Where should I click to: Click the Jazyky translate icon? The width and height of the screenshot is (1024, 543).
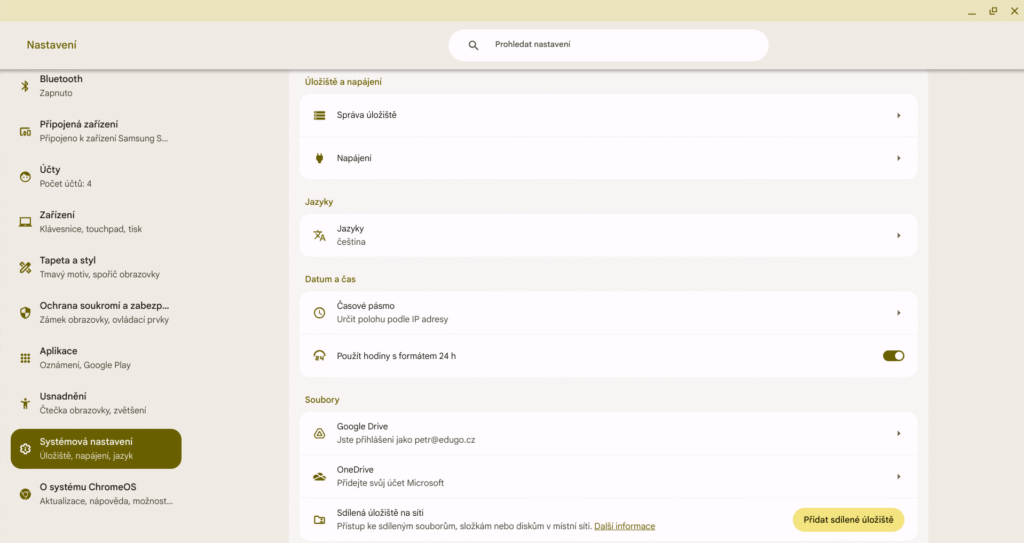click(320, 236)
